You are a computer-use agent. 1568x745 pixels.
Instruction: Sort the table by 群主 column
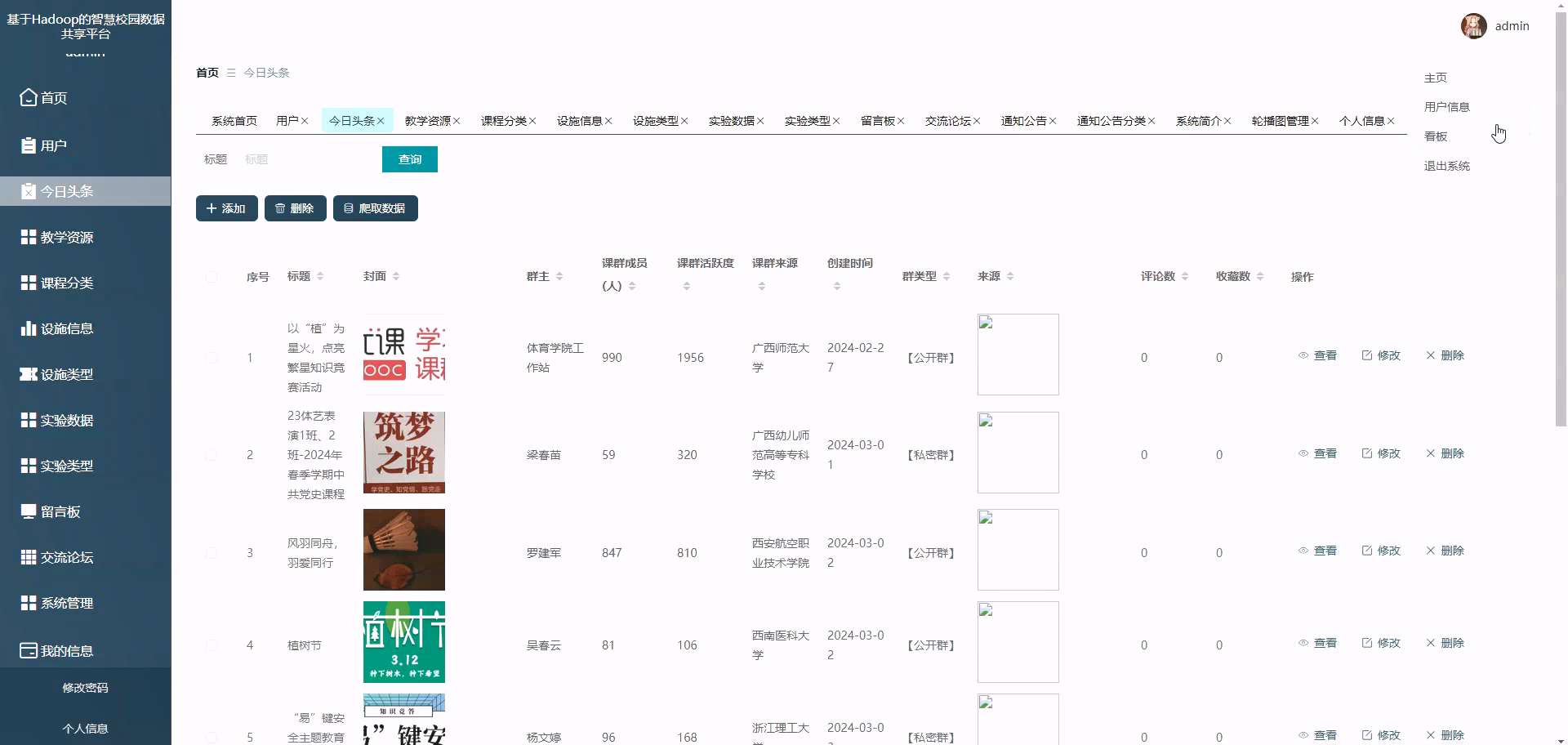559,276
